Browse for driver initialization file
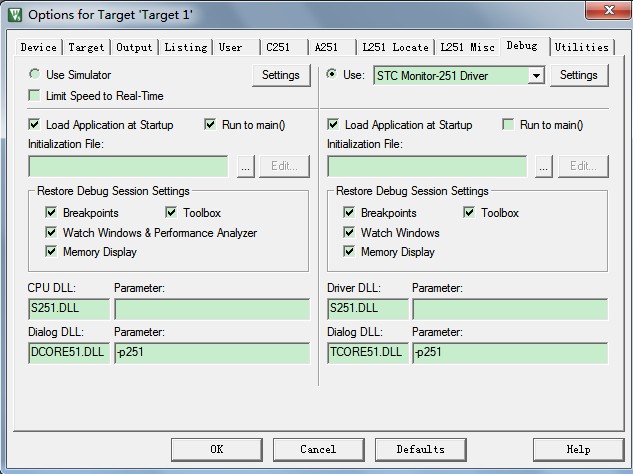Viewport: 633px width, 474px height. point(543,166)
